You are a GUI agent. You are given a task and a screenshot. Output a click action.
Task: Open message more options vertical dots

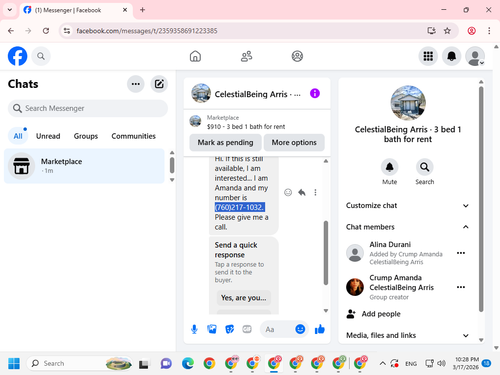click(315, 192)
